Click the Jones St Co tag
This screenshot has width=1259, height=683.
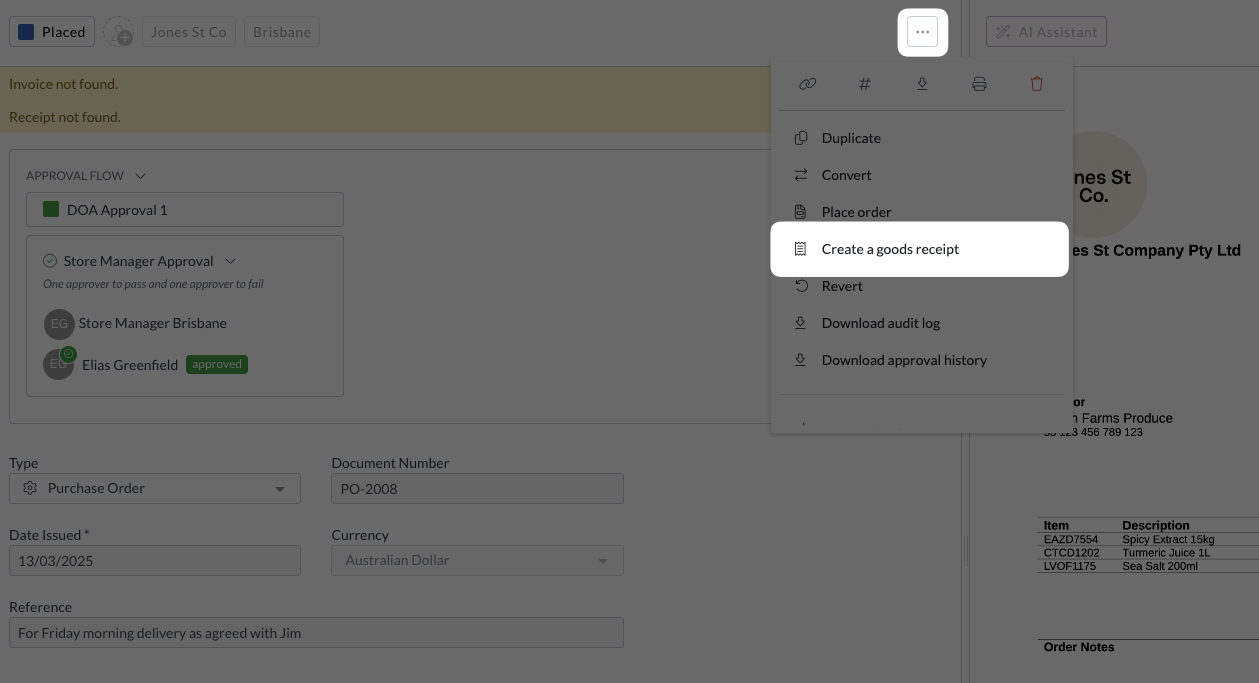(189, 32)
